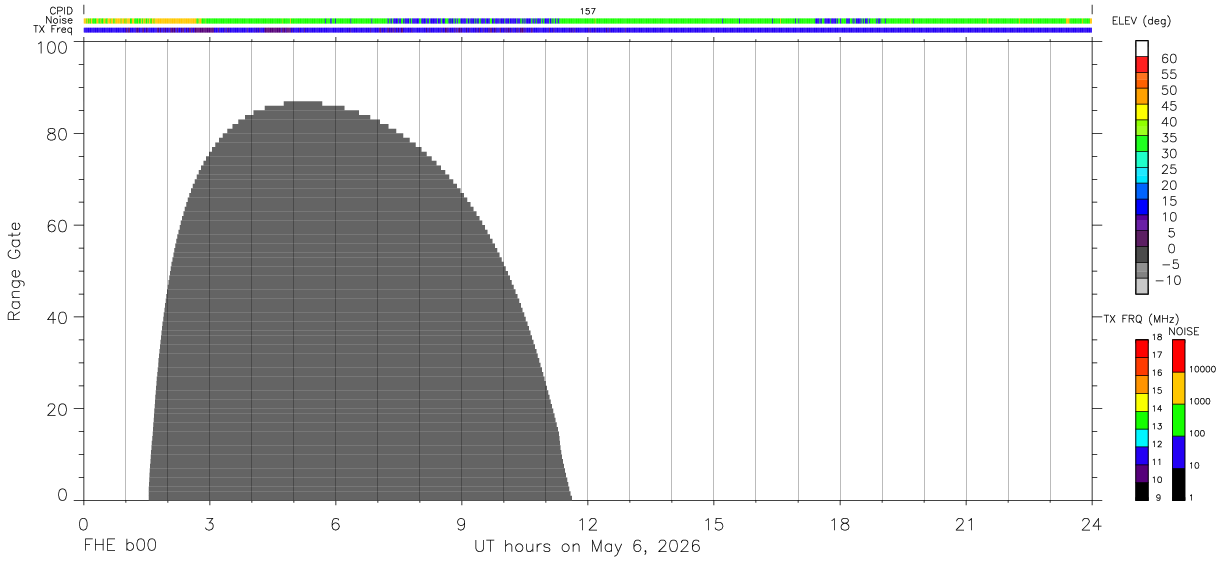Click the x-axis tick label '12'
The image size is (1228, 567).
[x=587, y=524]
